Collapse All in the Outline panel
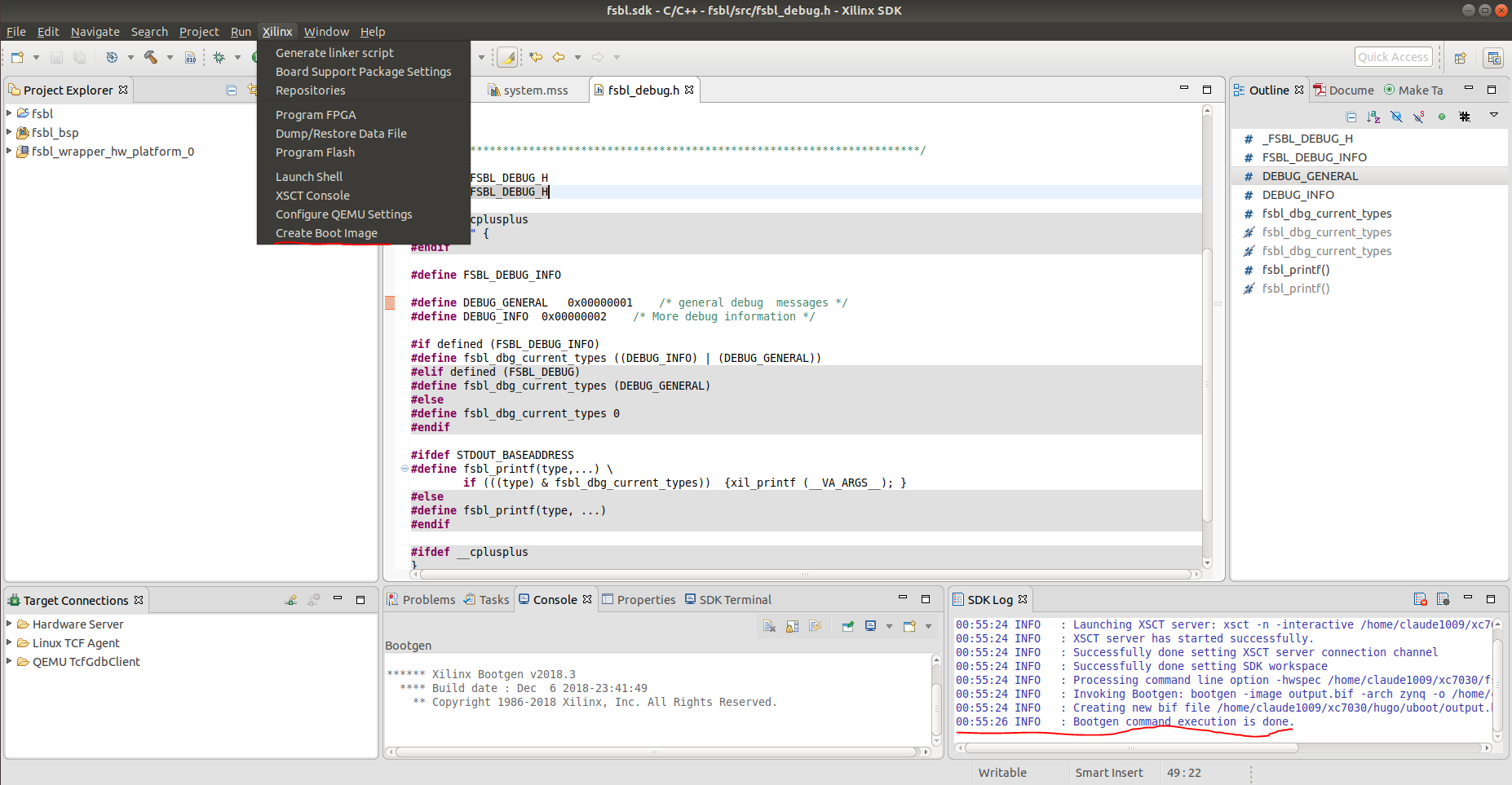 pyautogui.click(x=1351, y=117)
